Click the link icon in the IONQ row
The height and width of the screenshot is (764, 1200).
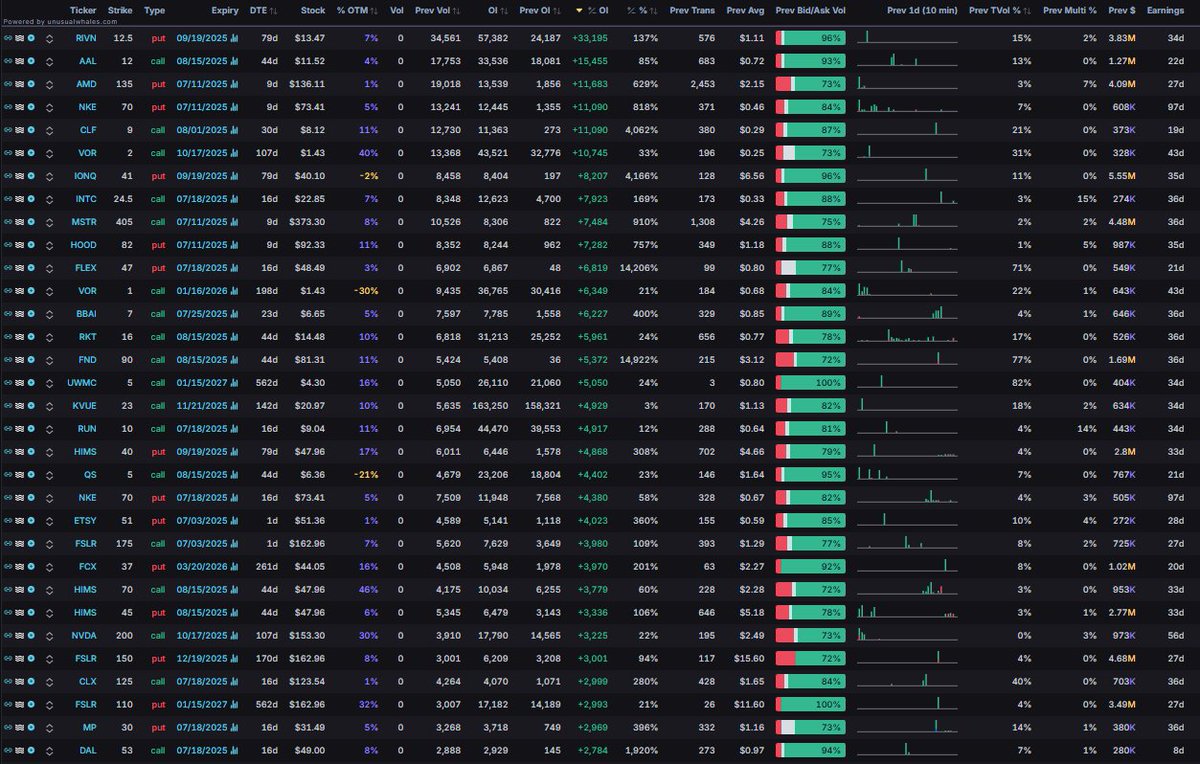(x=8, y=175)
